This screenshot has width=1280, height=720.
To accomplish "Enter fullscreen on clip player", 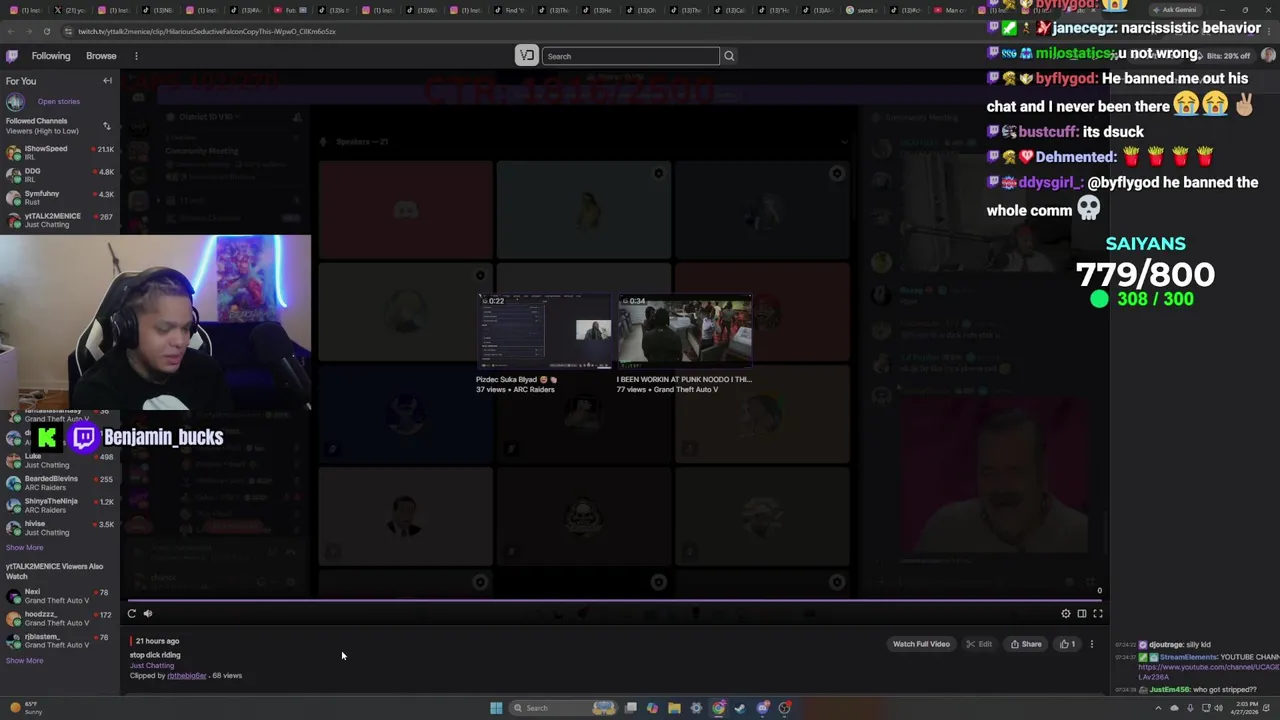I will (1098, 614).
